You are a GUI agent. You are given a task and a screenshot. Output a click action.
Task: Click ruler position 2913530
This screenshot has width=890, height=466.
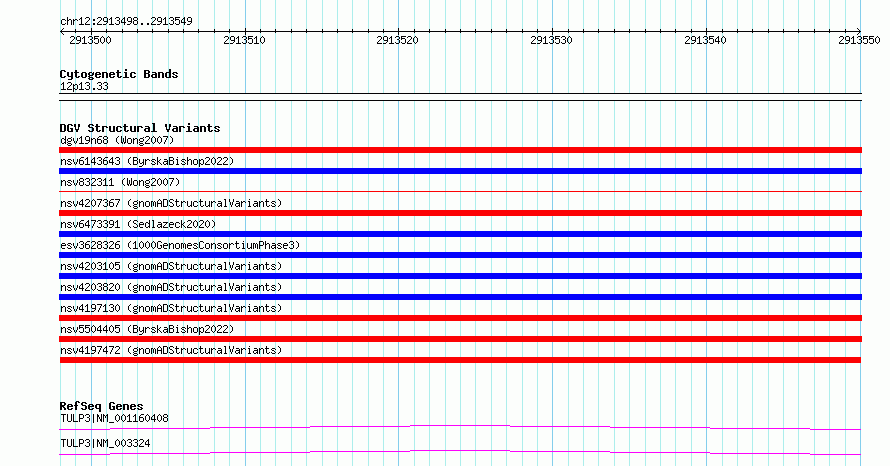(x=551, y=40)
